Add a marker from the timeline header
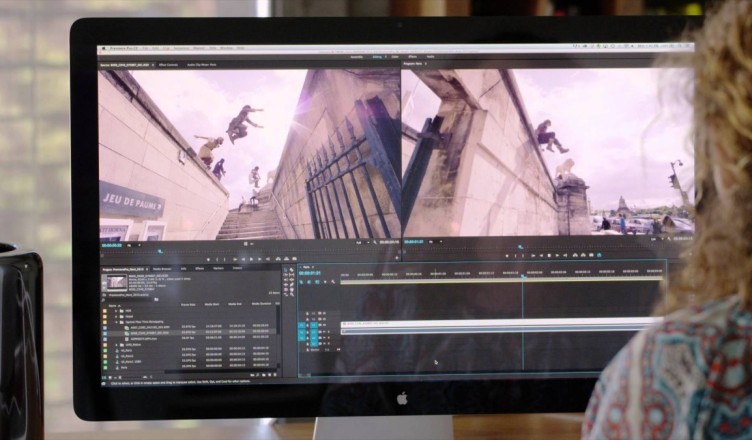 tap(325, 282)
